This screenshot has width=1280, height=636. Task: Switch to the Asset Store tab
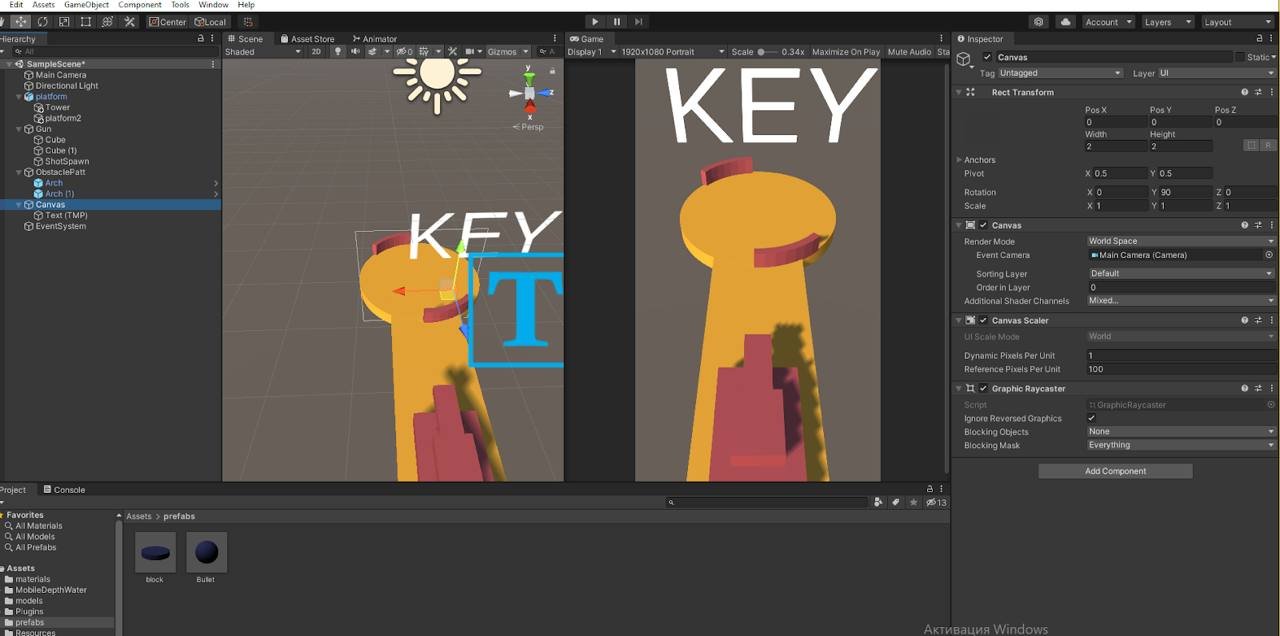click(307, 39)
